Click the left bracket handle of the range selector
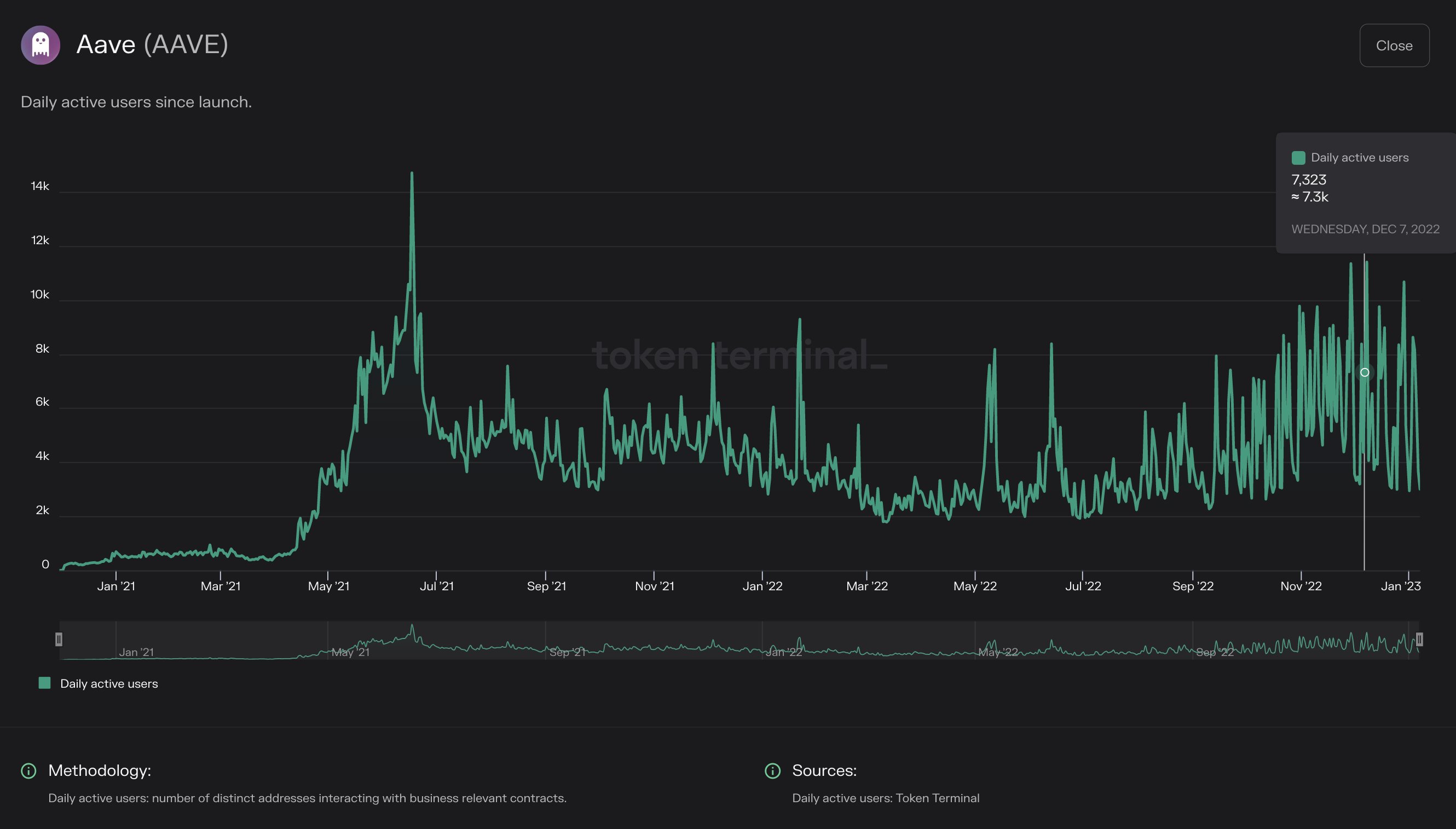The width and height of the screenshot is (1456, 829). pos(59,640)
